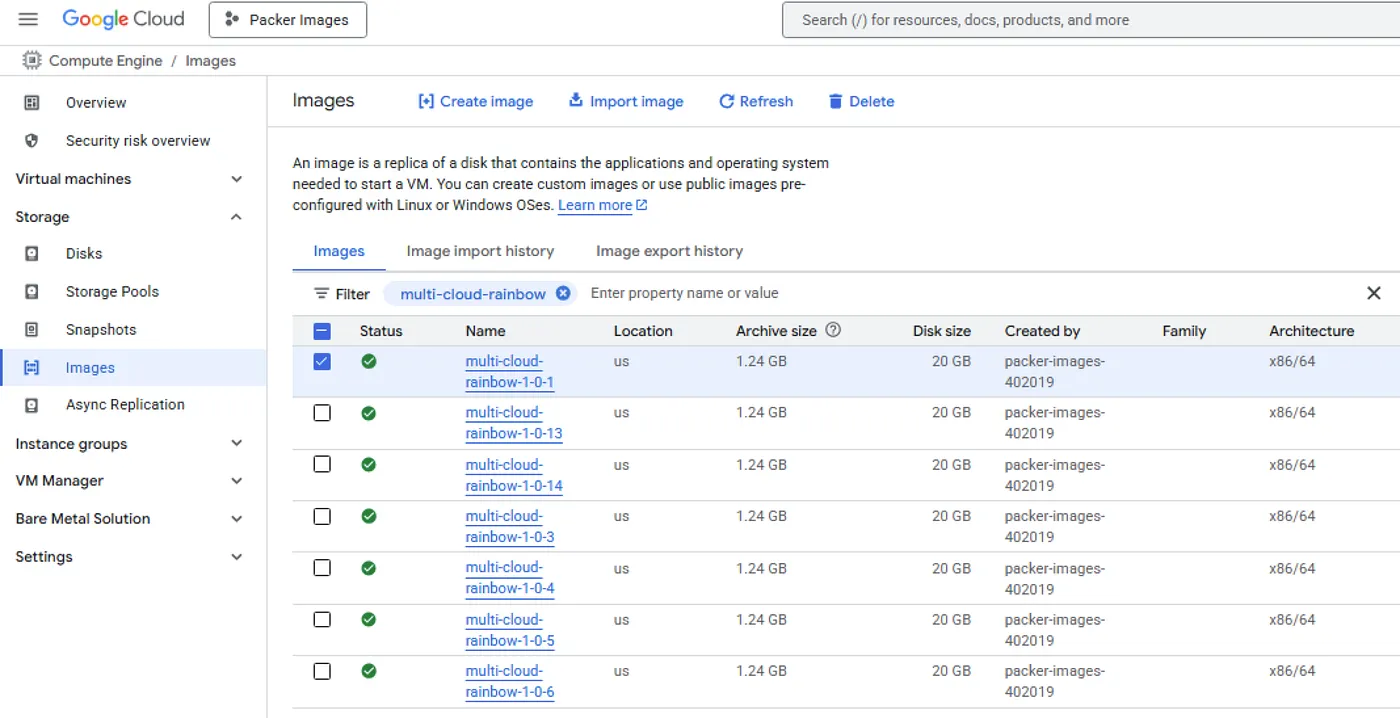Open Overview in the sidebar

(96, 103)
